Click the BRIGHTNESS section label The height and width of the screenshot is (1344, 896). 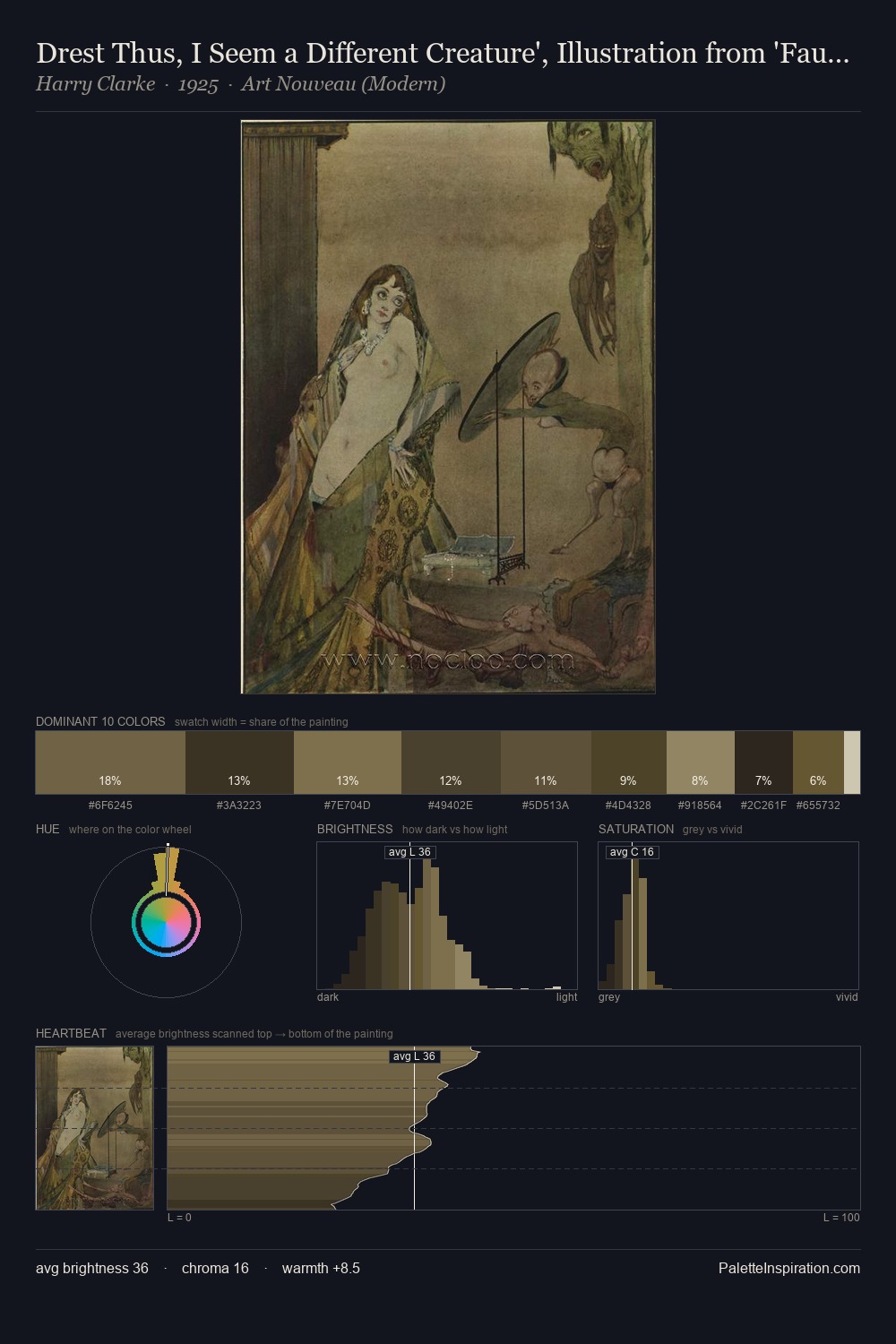(355, 829)
